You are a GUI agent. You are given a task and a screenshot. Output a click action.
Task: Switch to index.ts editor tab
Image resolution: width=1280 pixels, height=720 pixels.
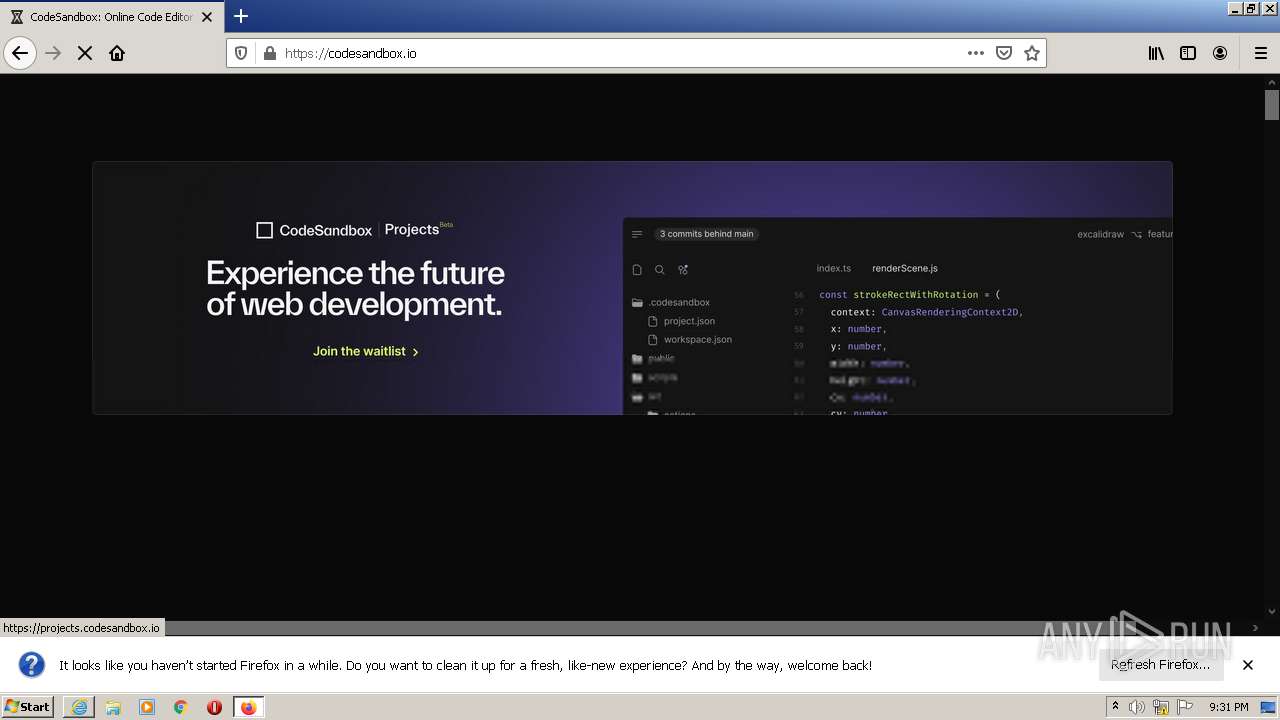[833, 268]
